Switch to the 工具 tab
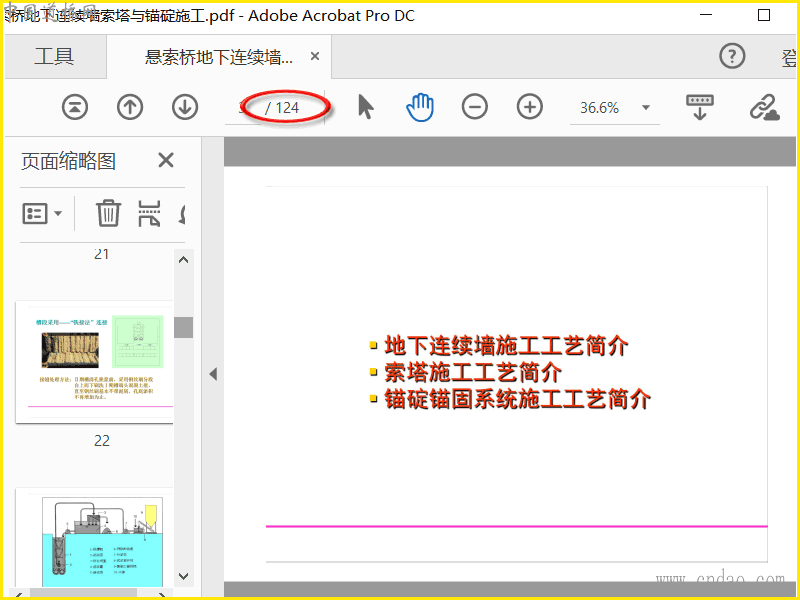Screen dimensions: 800x600 point(55,56)
